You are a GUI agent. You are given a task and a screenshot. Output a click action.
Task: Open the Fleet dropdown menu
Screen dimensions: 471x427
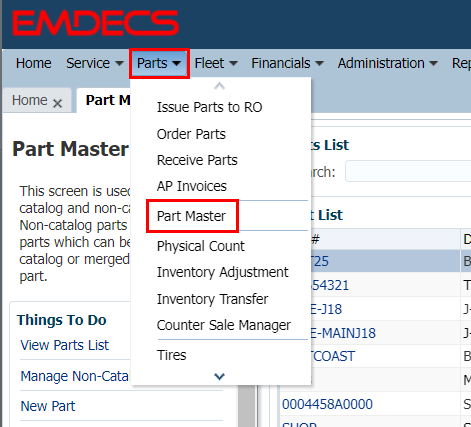[216, 63]
